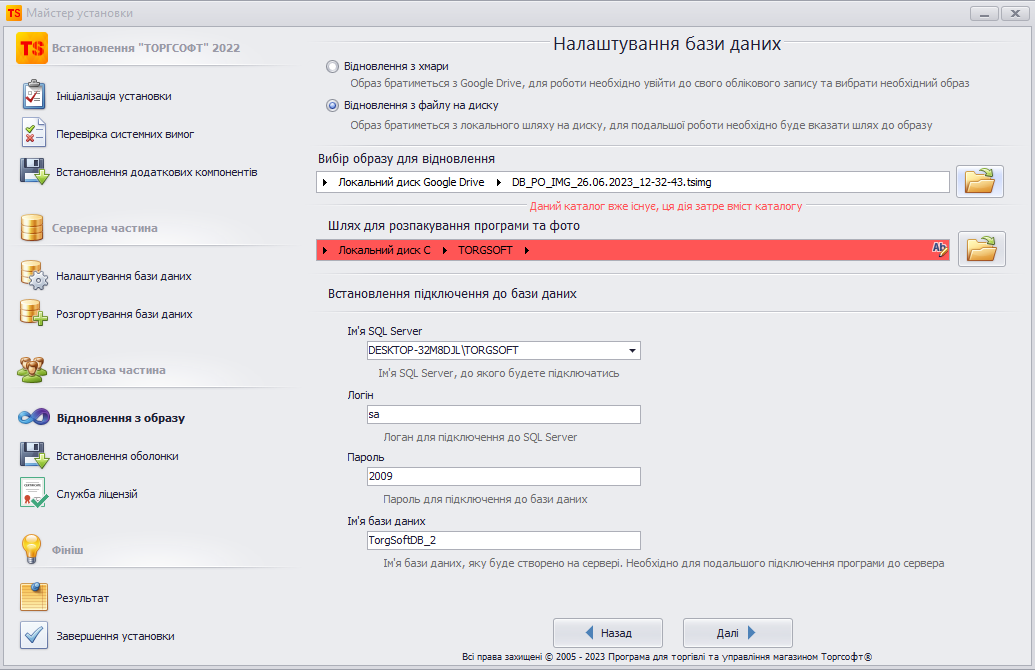Viewport: 1035px width, 670px height.
Task: Go to Відновлення з образу step
Action: tap(120, 418)
